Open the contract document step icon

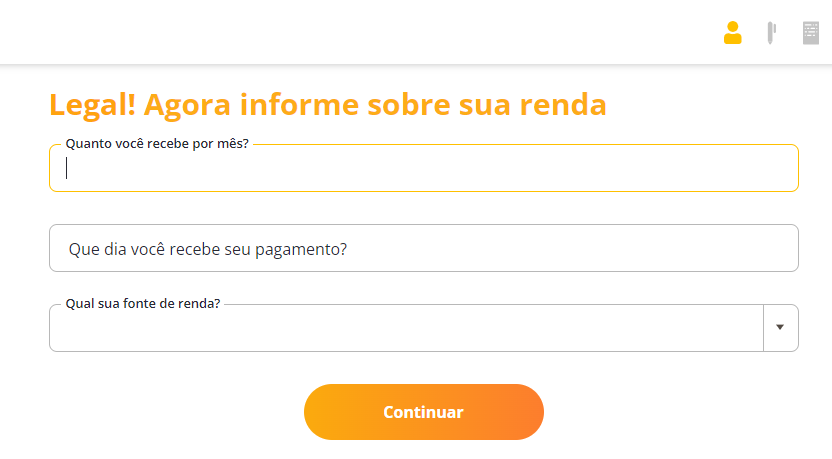coord(811,33)
